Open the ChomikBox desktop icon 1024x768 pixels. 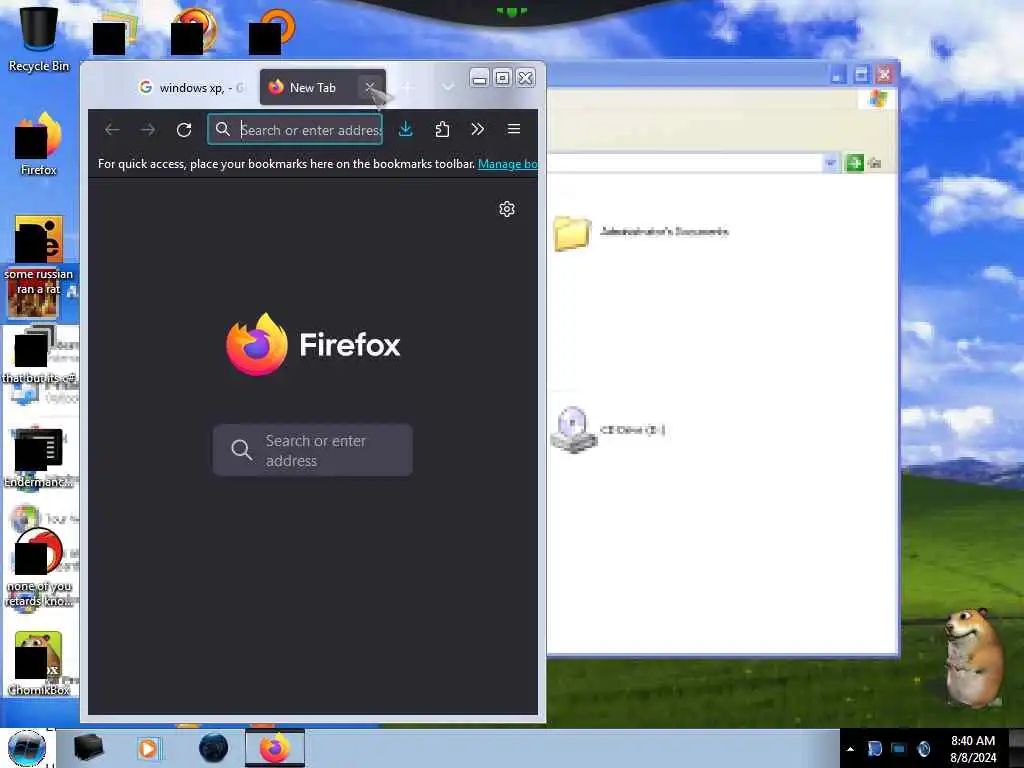tap(39, 663)
